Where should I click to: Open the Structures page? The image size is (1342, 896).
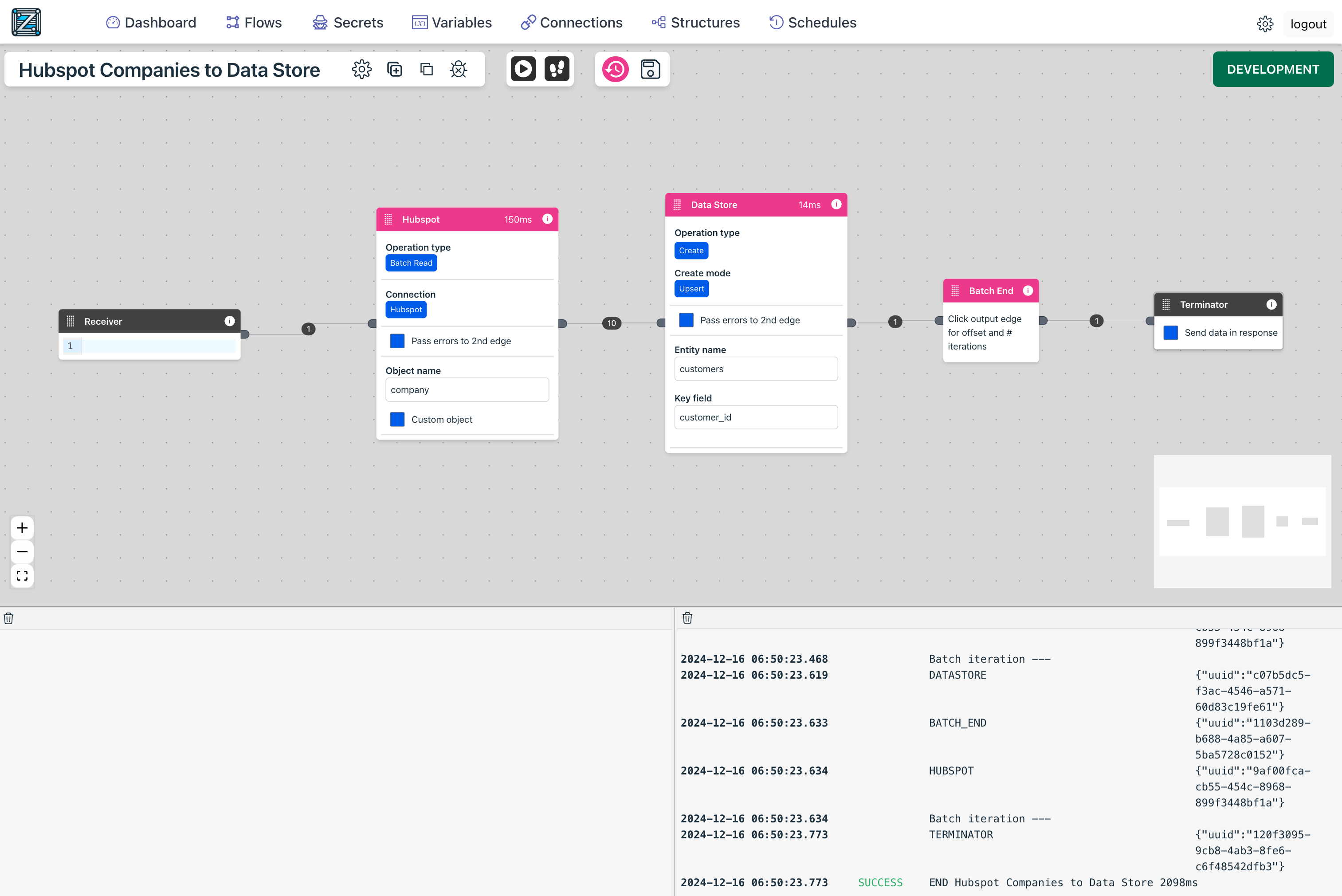point(696,22)
